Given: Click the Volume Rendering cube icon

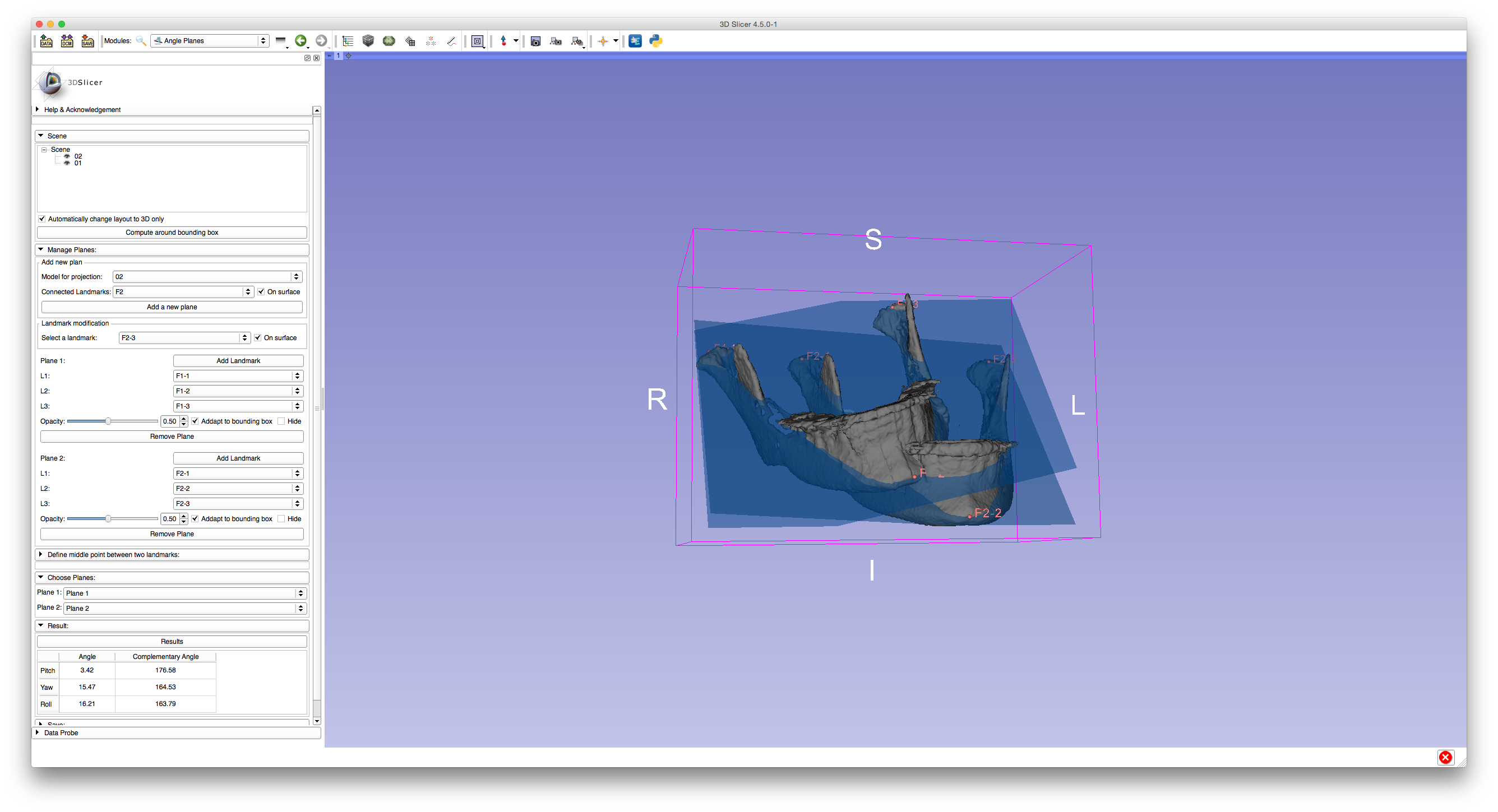Looking at the screenshot, I should point(368,41).
